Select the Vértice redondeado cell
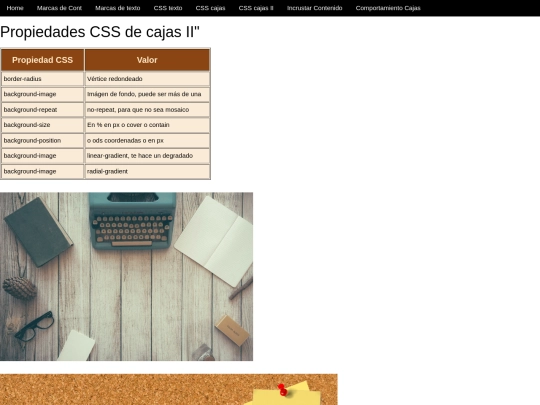 click(147, 79)
